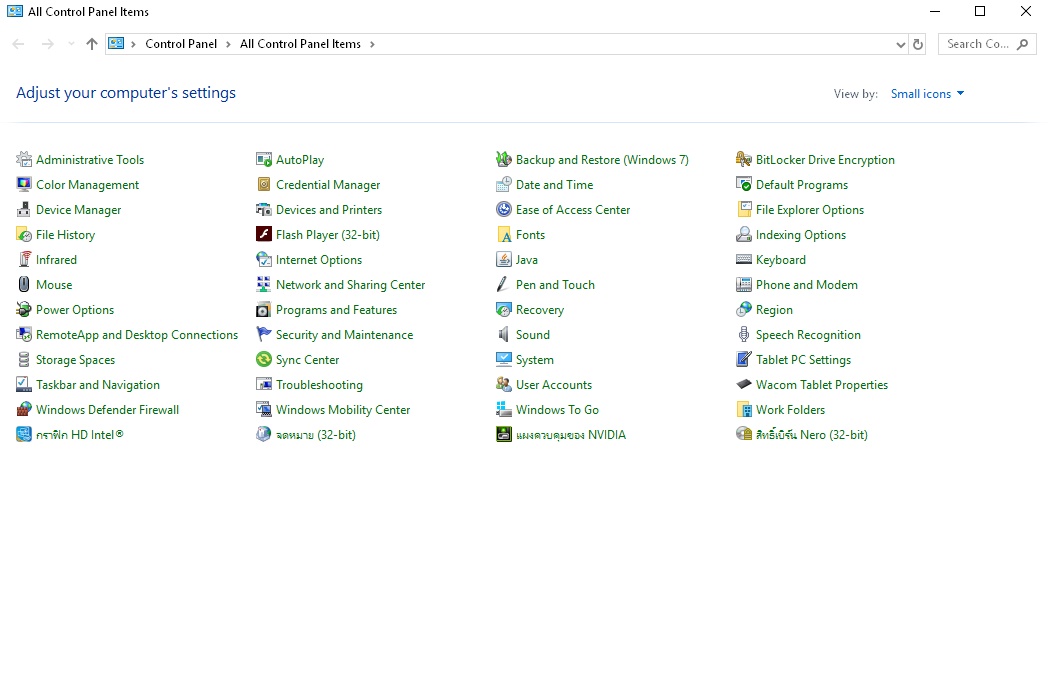Open the Internet Options icon
Screen dimensions: 1048x694
pos(264,259)
